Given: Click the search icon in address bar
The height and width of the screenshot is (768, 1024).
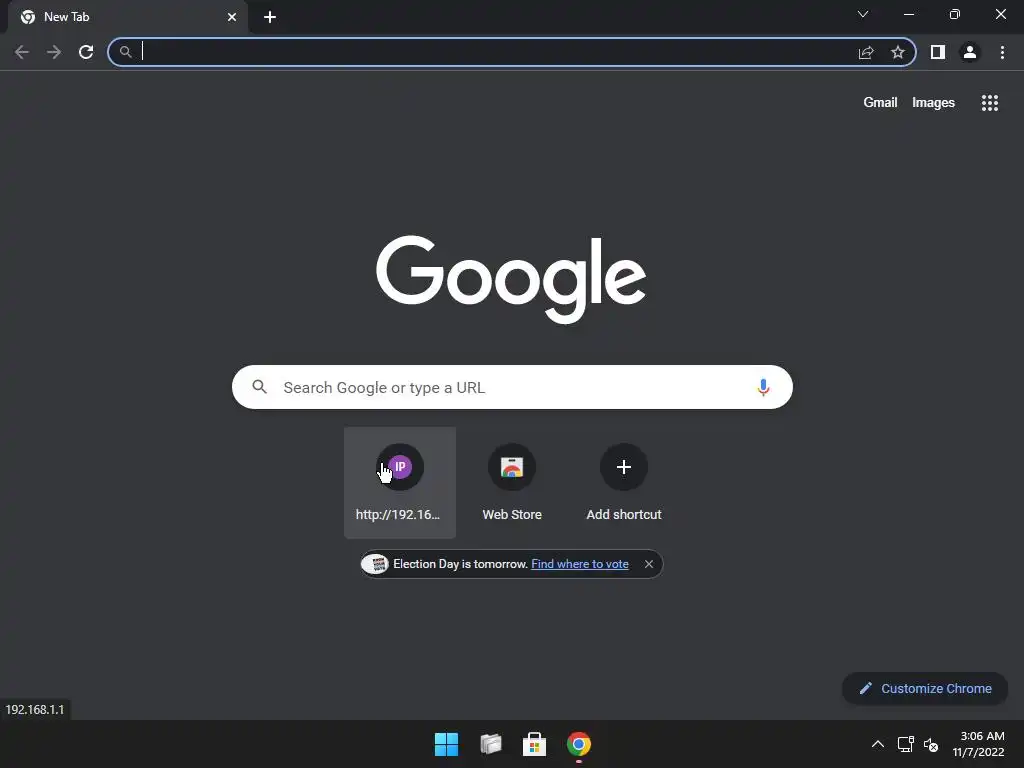Looking at the screenshot, I should [x=125, y=52].
